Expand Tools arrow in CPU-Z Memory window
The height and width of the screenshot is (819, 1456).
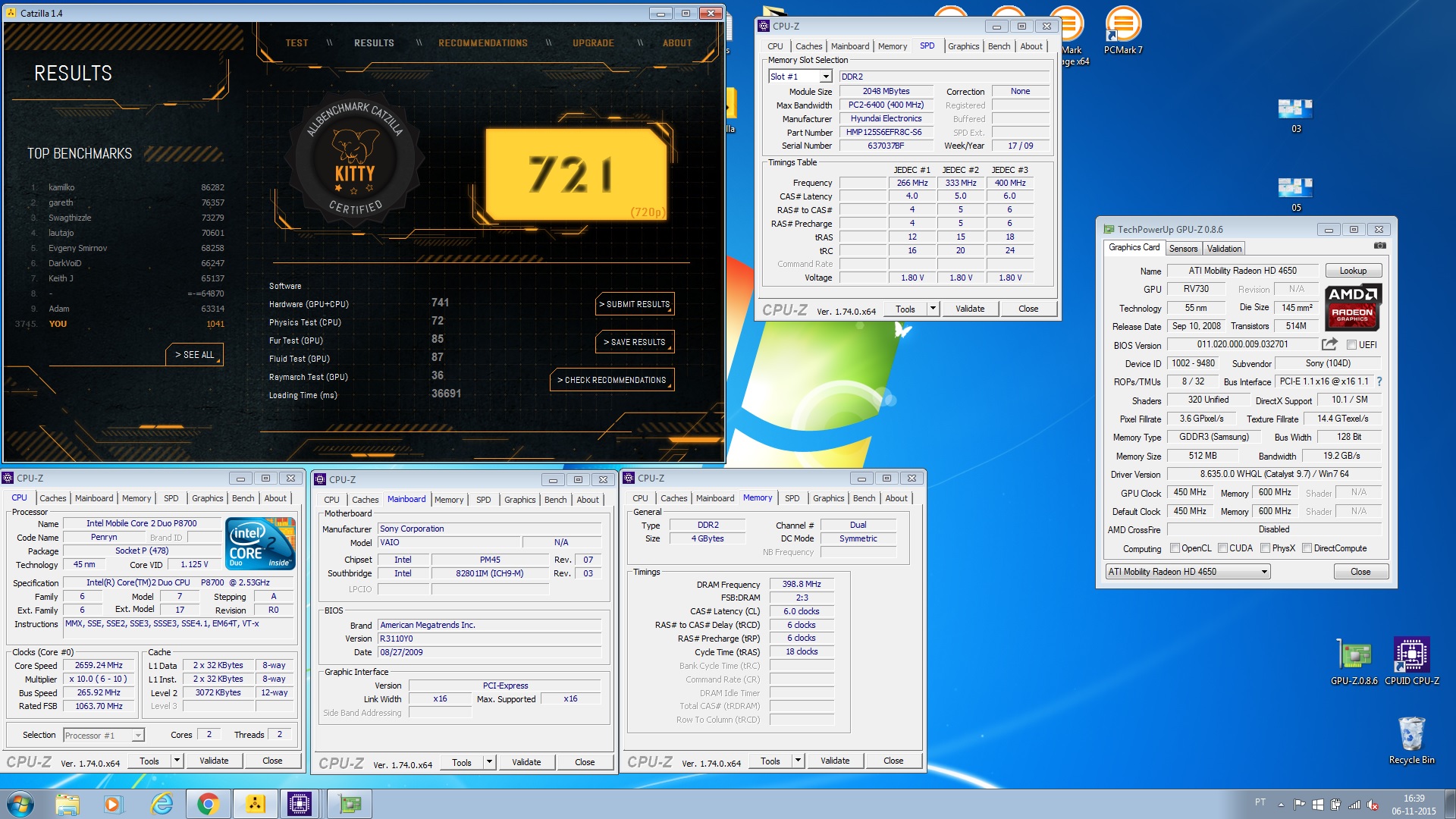click(x=798, y=761)
